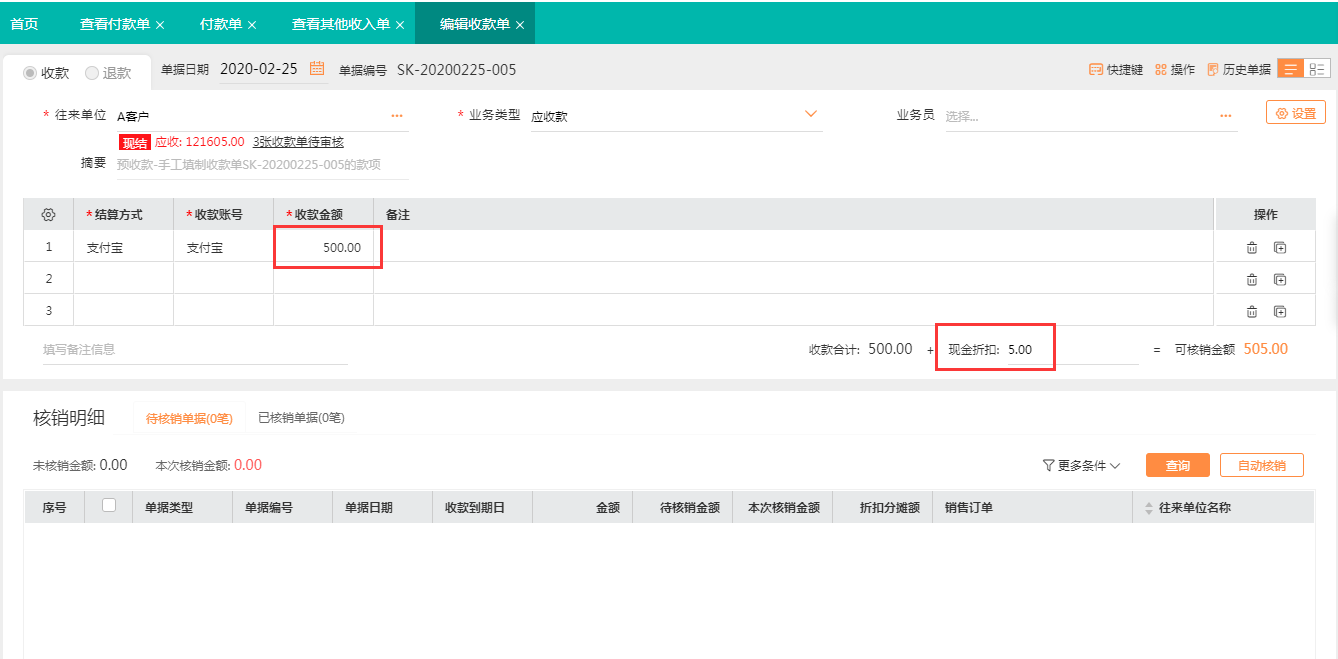This screenshot has height=659, width=1338.
Task: Click the 单据编号 SK-20200225-005
Action: coord(456,70)
